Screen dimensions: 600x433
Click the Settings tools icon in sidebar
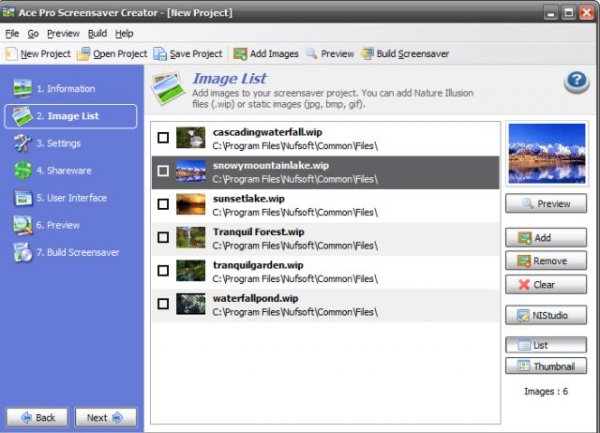pos(23,143)
